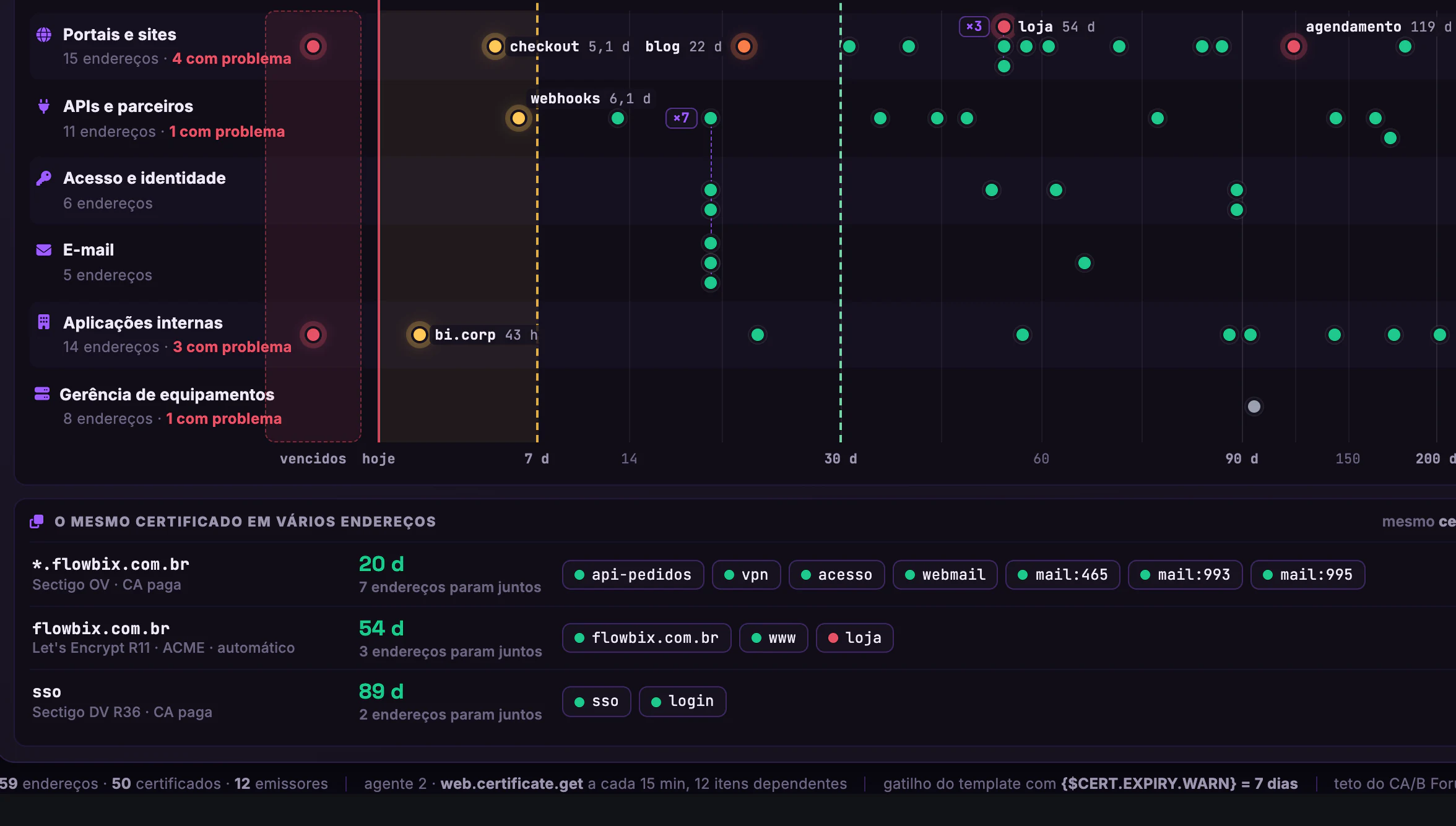
Task: Open the api-pedidos chip
Action: point(633,575)
